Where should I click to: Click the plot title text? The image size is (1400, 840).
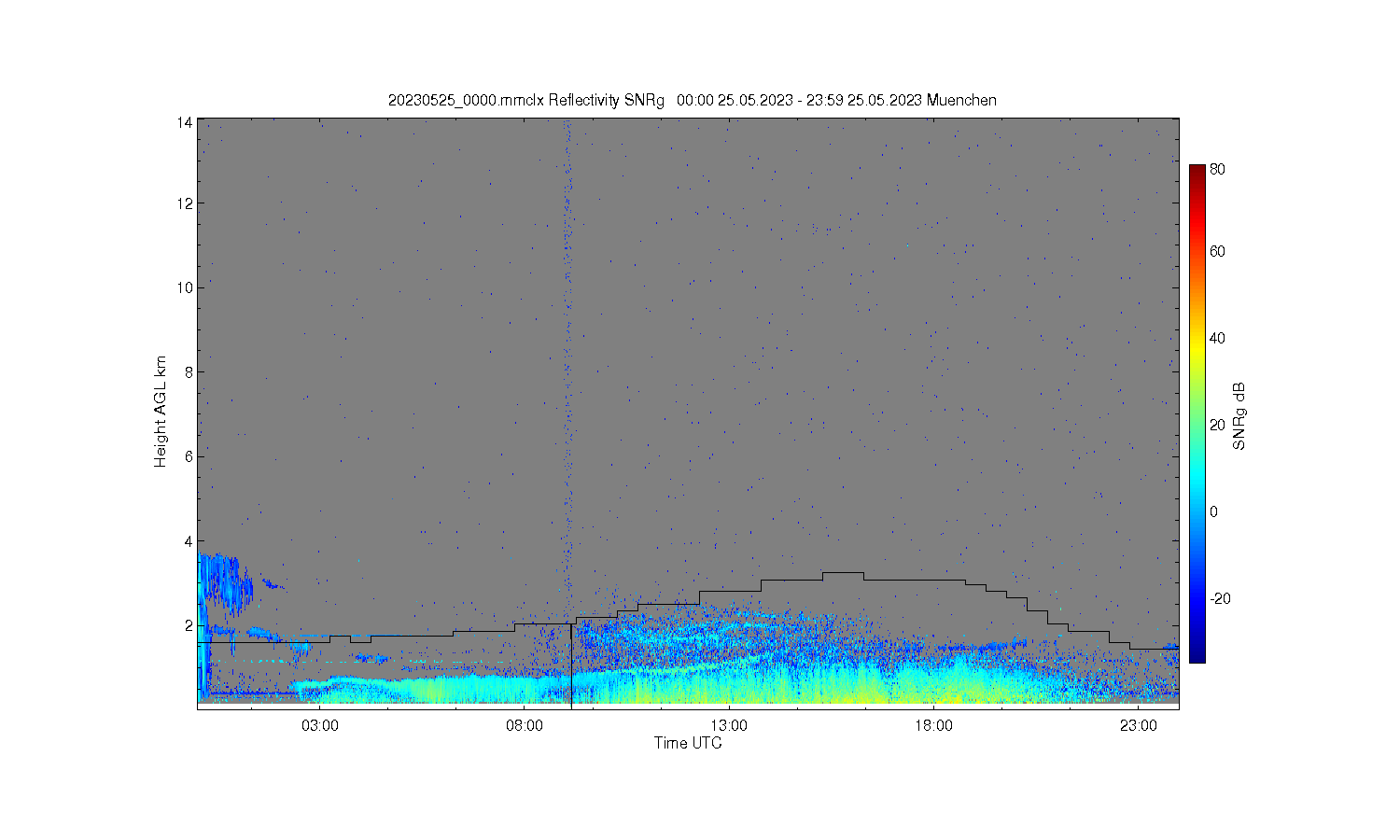pos(692,100)
